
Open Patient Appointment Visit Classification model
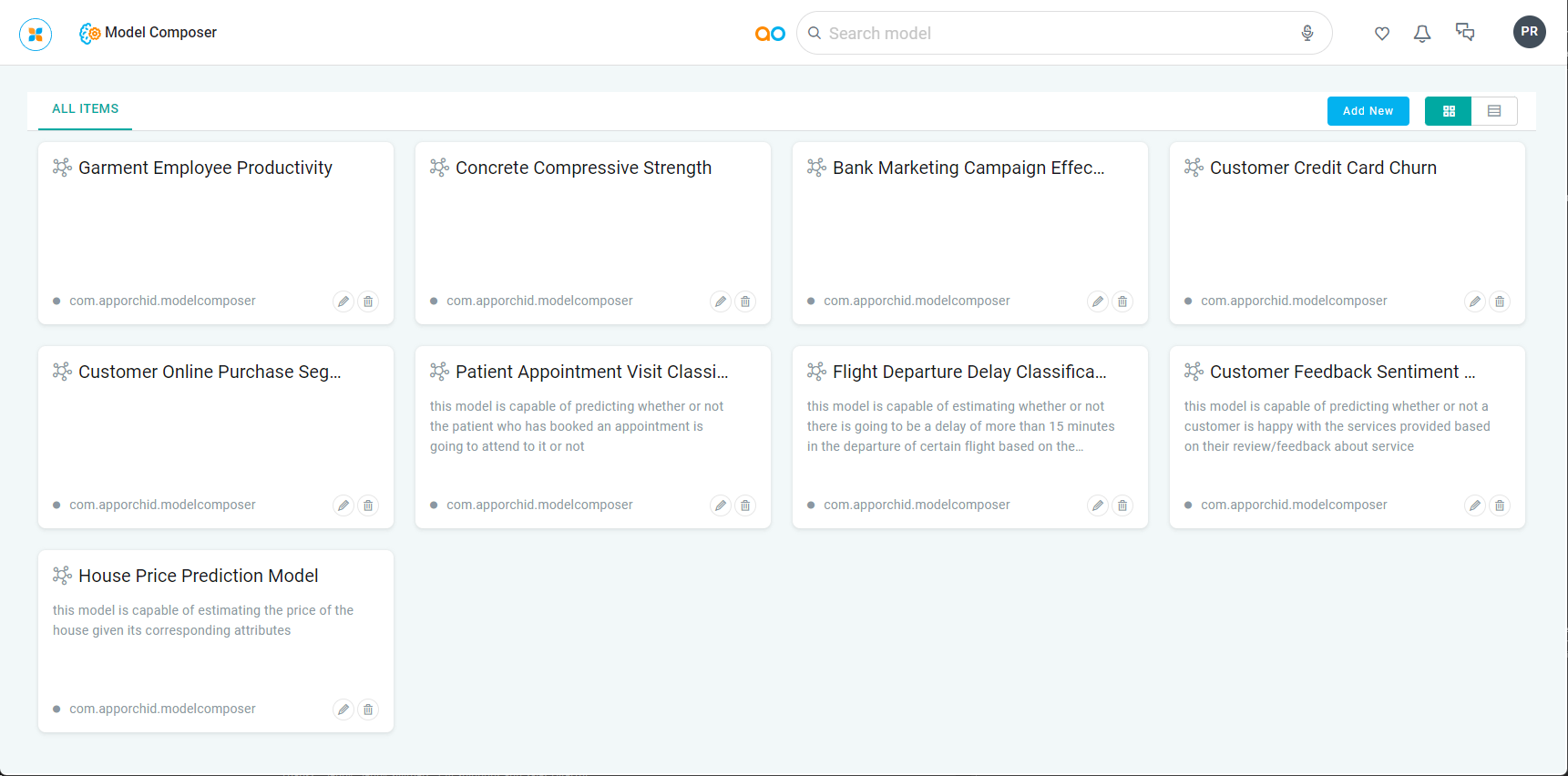(591, 372)
